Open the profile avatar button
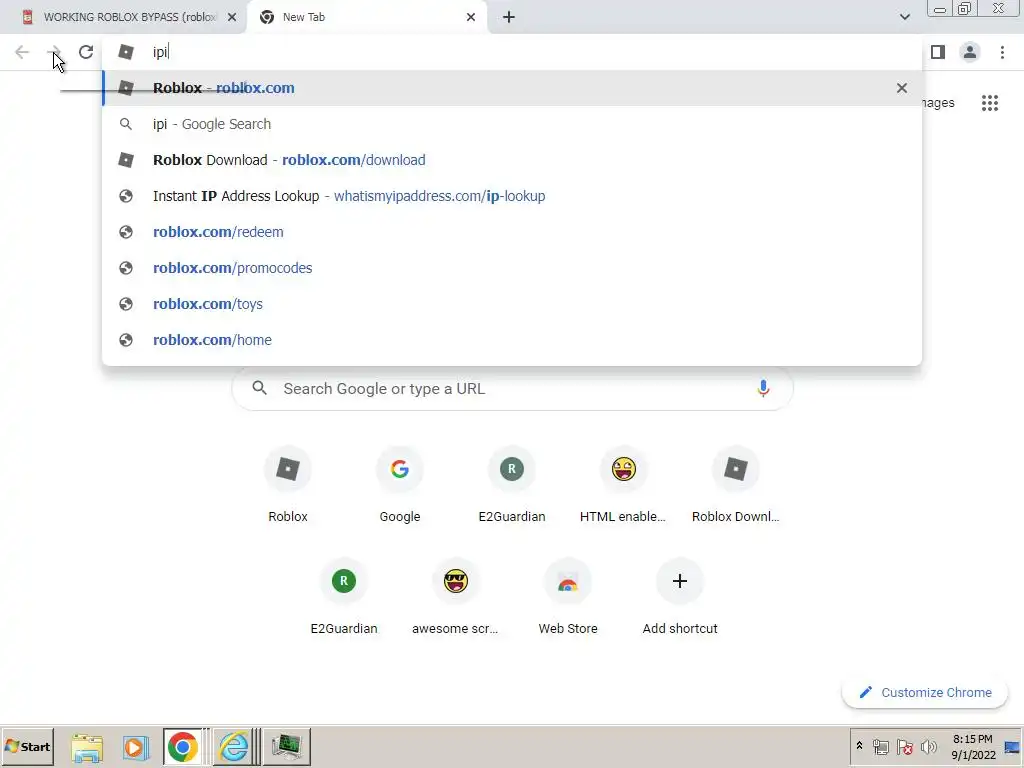The height and width of the screenshot is (768, 1024). tap(970, 52)
